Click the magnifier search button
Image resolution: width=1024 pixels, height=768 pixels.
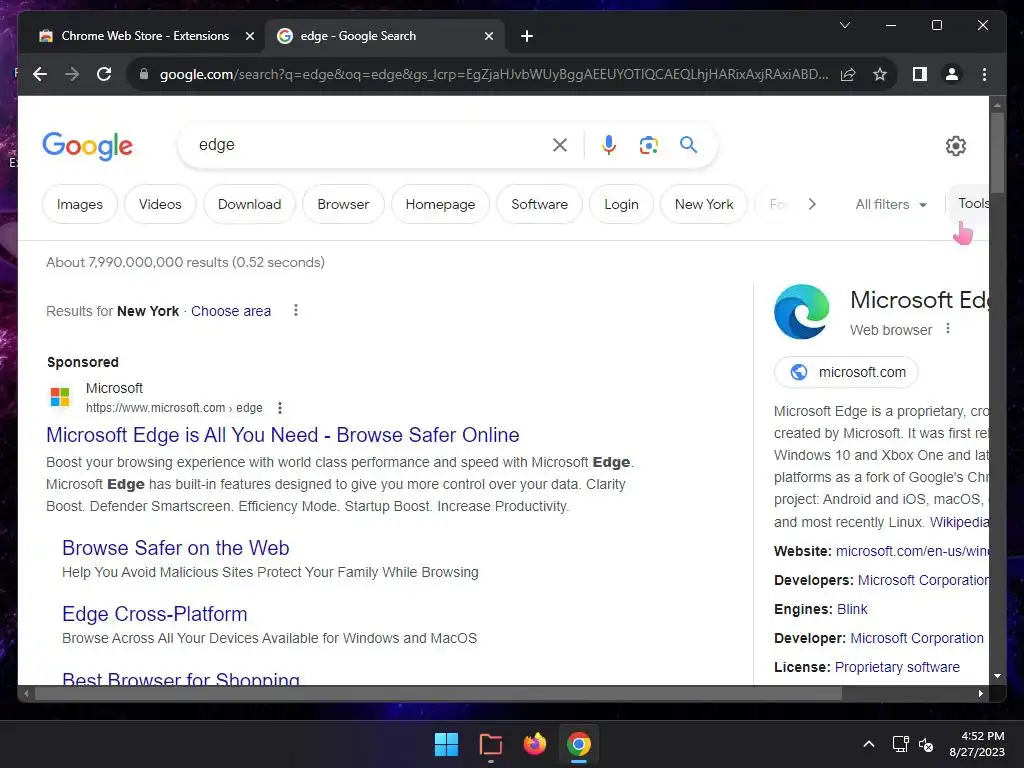tap(688, 145)
